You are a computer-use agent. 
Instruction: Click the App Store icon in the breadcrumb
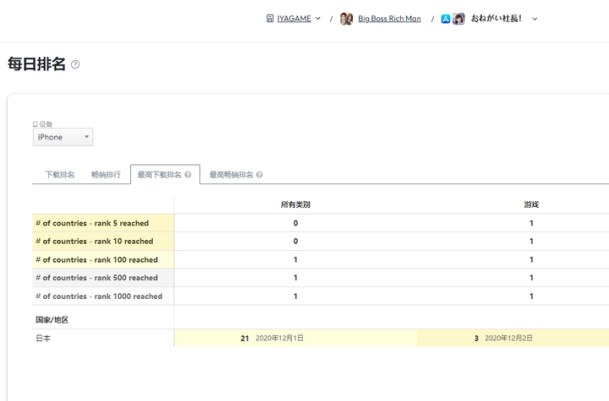[x=445, y=19]
